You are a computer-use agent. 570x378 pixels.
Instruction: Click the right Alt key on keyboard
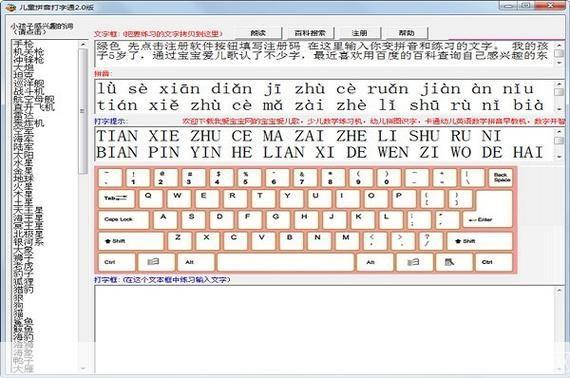point(375,262)
